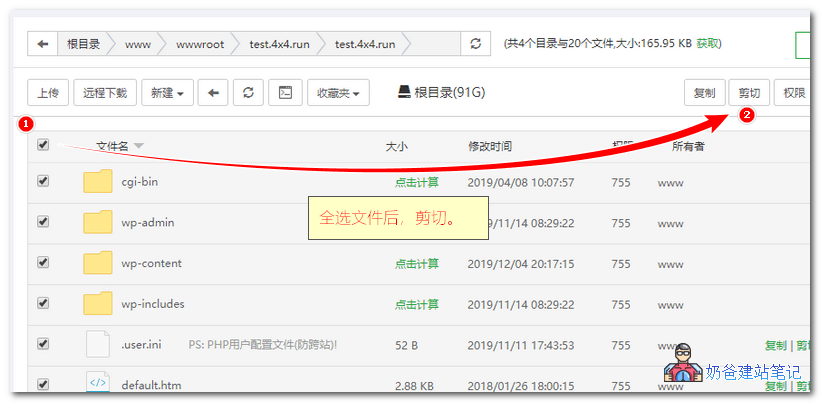821x403 pixels.
Task: Open the wp-admin folder icon
Action: click(x=98, y=222)
